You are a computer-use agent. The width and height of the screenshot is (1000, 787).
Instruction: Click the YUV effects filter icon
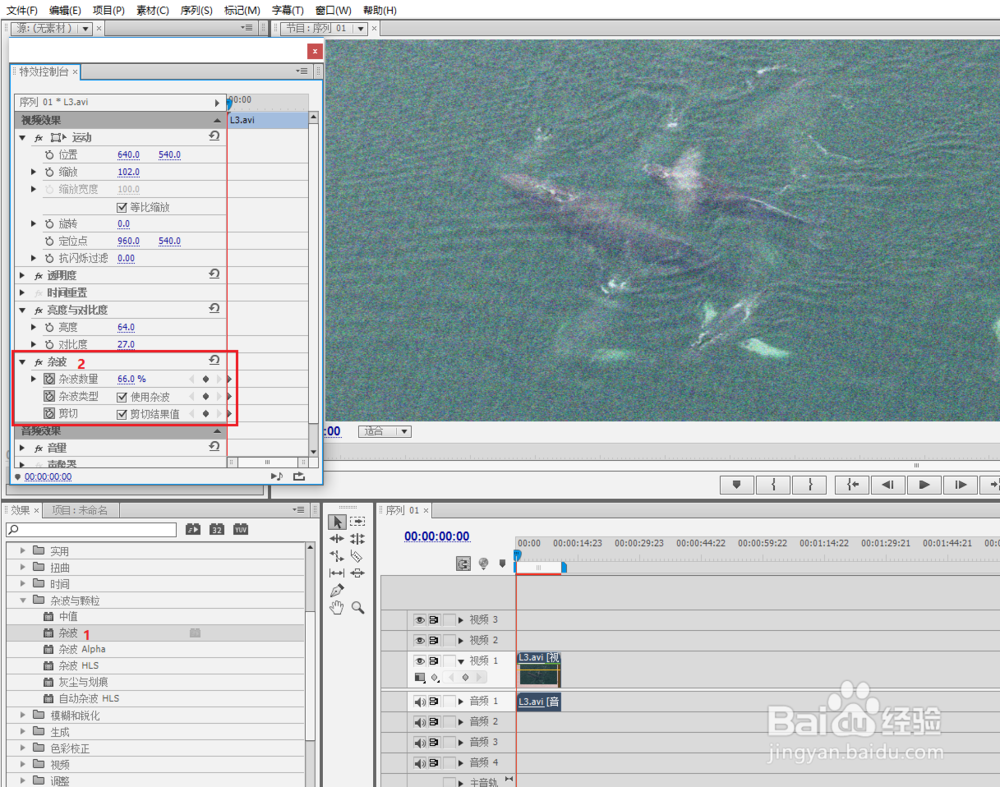pos(240,529)
